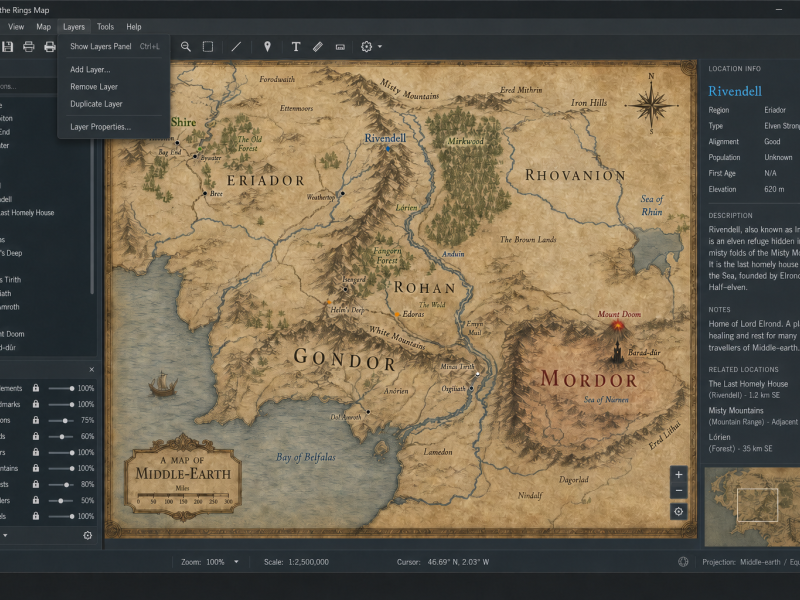Toggle lock on the 80% opacity layer
Image resolution: width=800 pixels, height=600 pixels.
36,484
